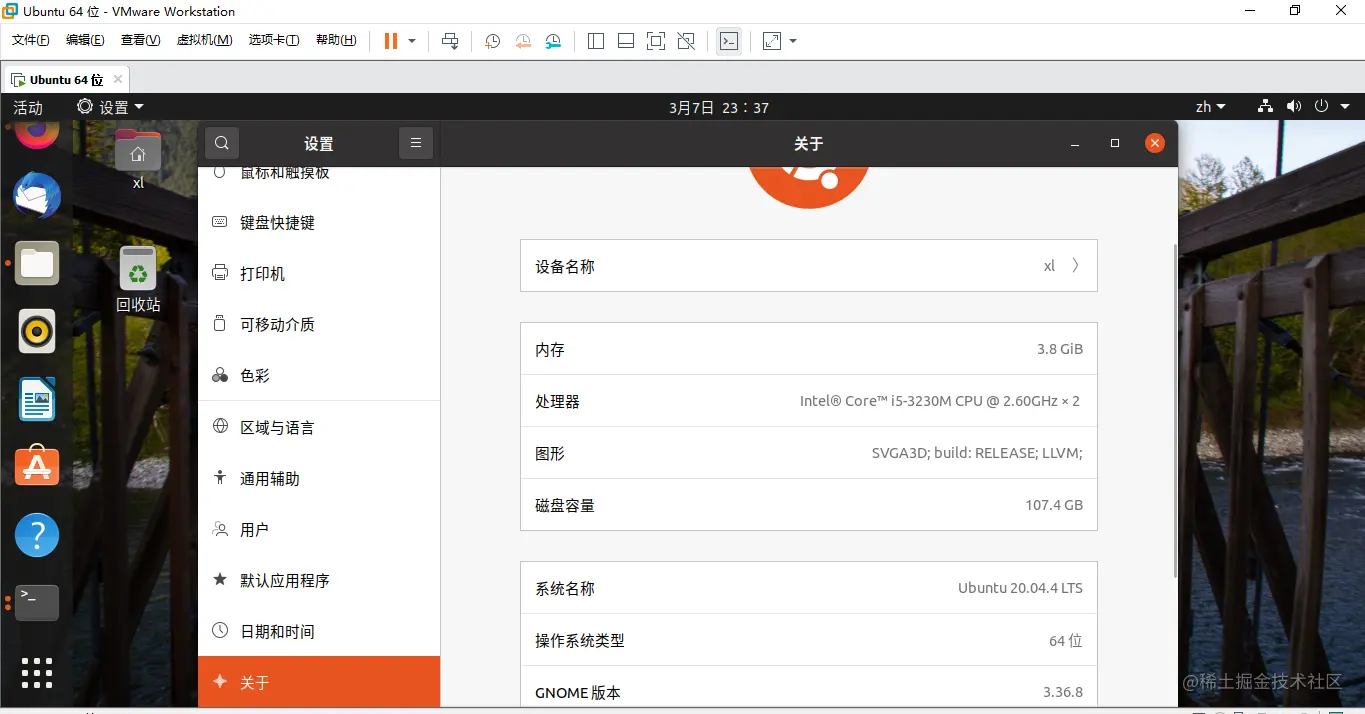
Task: Open the snapshot manager
Action: click(x=554, y=41)
